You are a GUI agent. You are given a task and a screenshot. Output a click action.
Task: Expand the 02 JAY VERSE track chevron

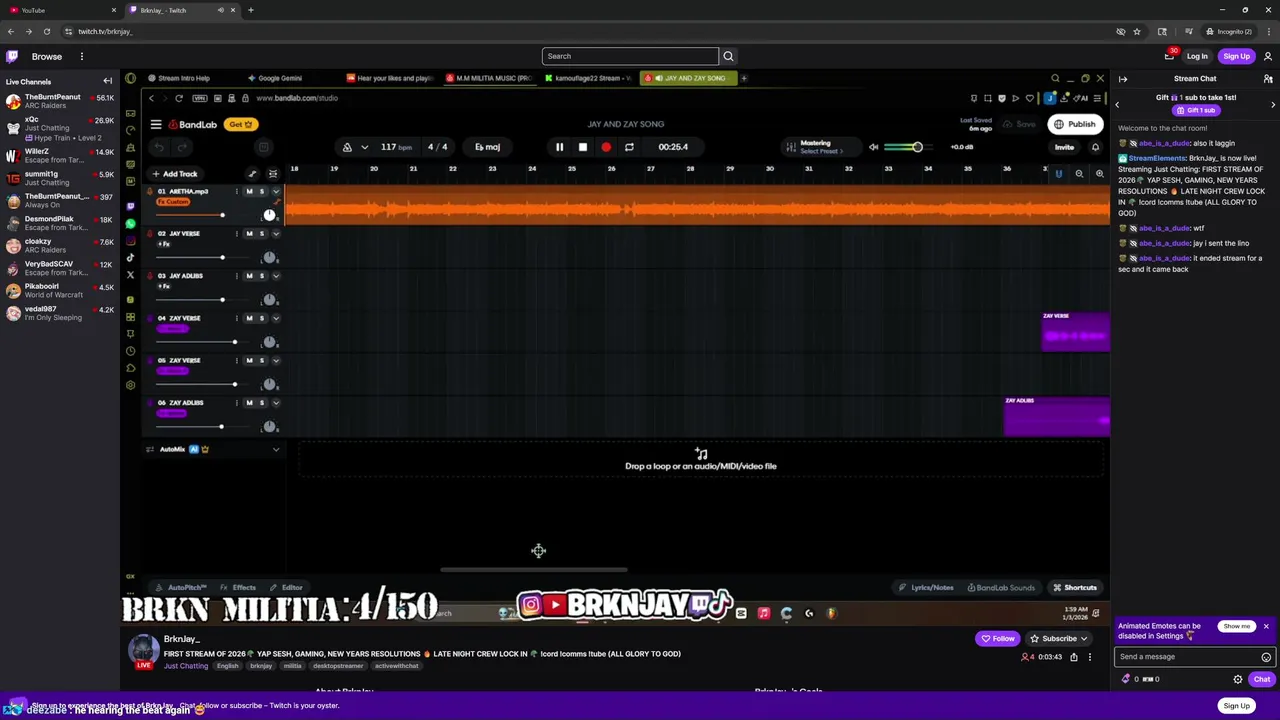point(276,233)
